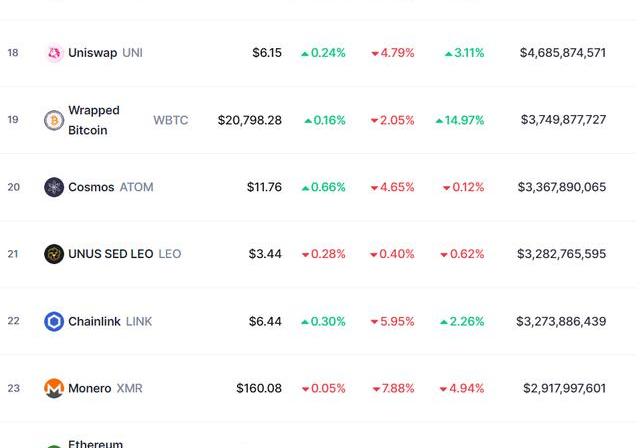The width and height of the screenshot is (640, 448).
Task: Click the Chainlink hexagon logo icon
Action: [x=54, y=321]
